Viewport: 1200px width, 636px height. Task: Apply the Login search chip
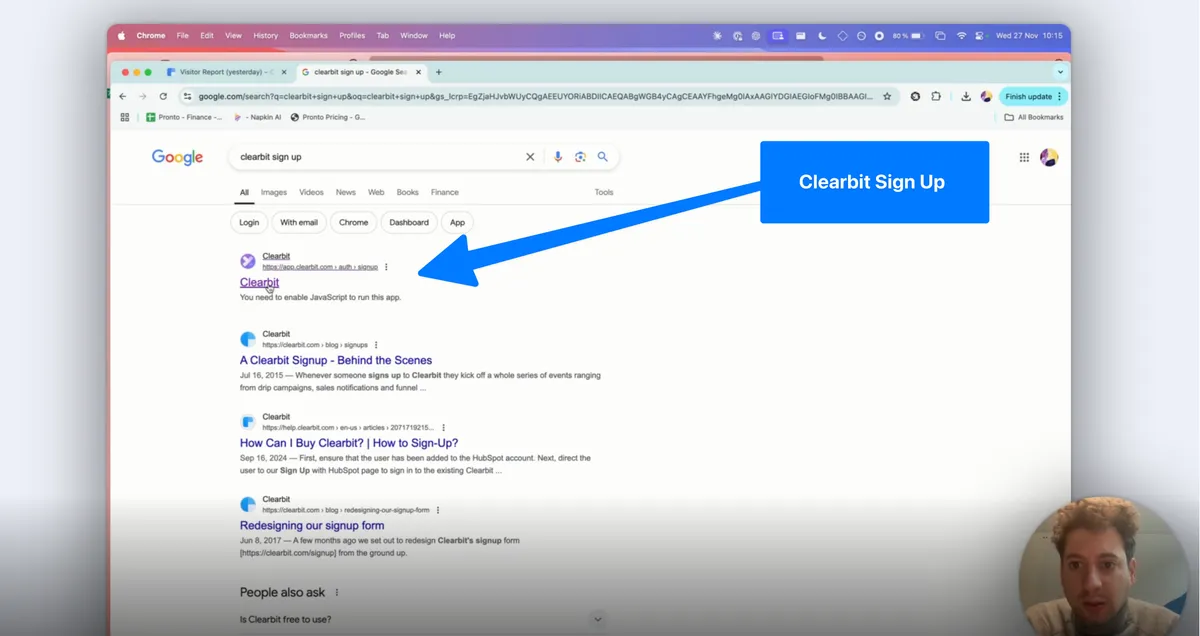pyautogui.click(x=249, y=222)
